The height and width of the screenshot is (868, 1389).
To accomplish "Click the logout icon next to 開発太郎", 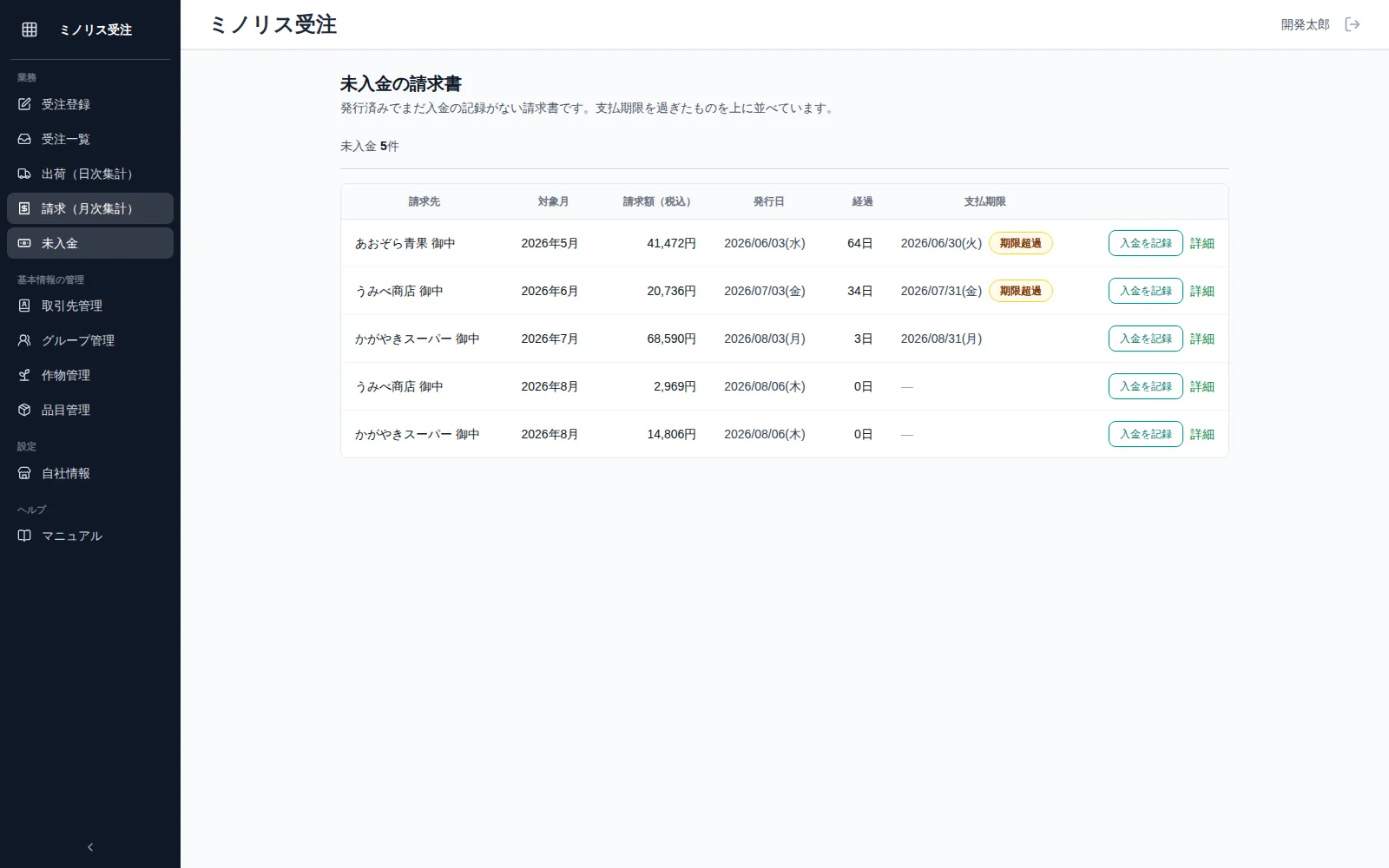I will (1353, 24).
